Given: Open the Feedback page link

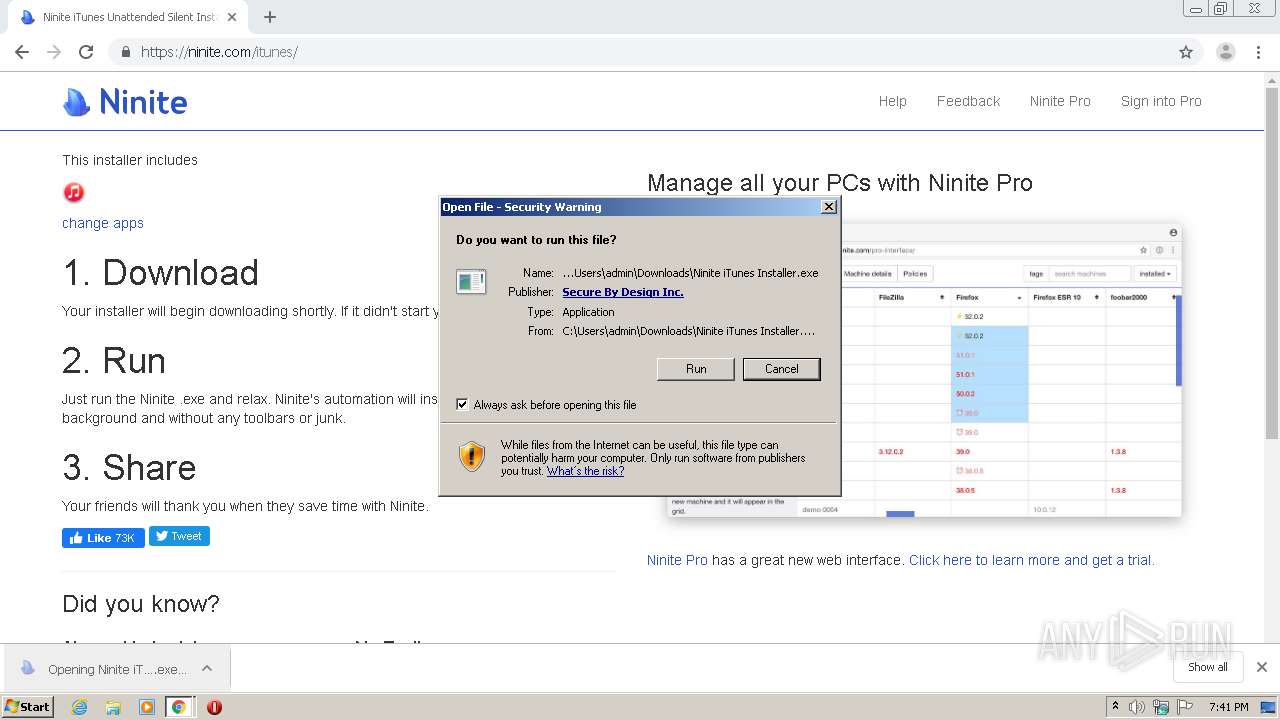Looking at the screenshot, I should tap(968, 101).
